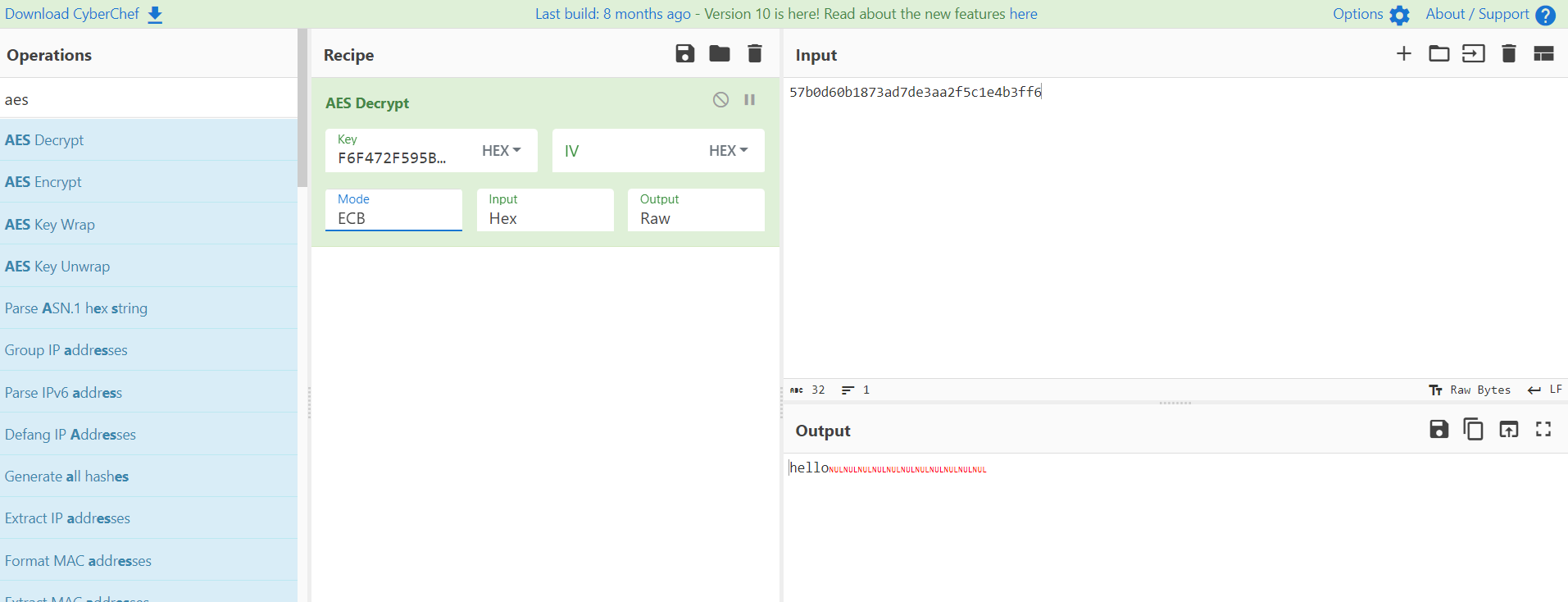Open Options gear icon
This screenshot has height=602, width=1568.
1400,15
